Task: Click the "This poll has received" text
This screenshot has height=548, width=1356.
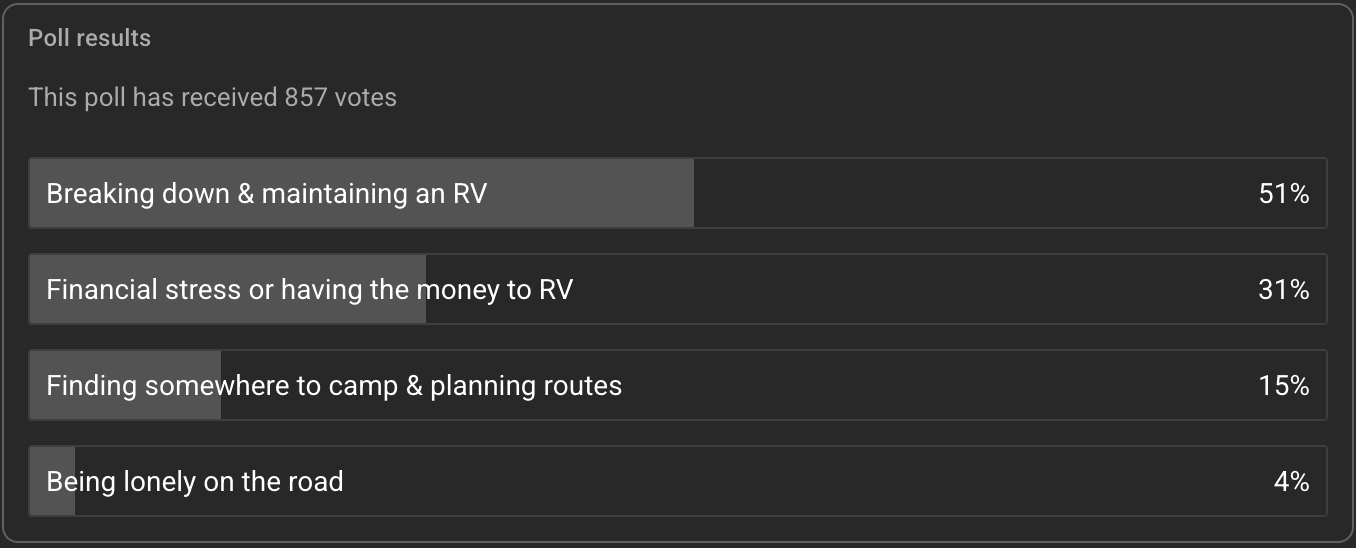Action: point(153,97)
